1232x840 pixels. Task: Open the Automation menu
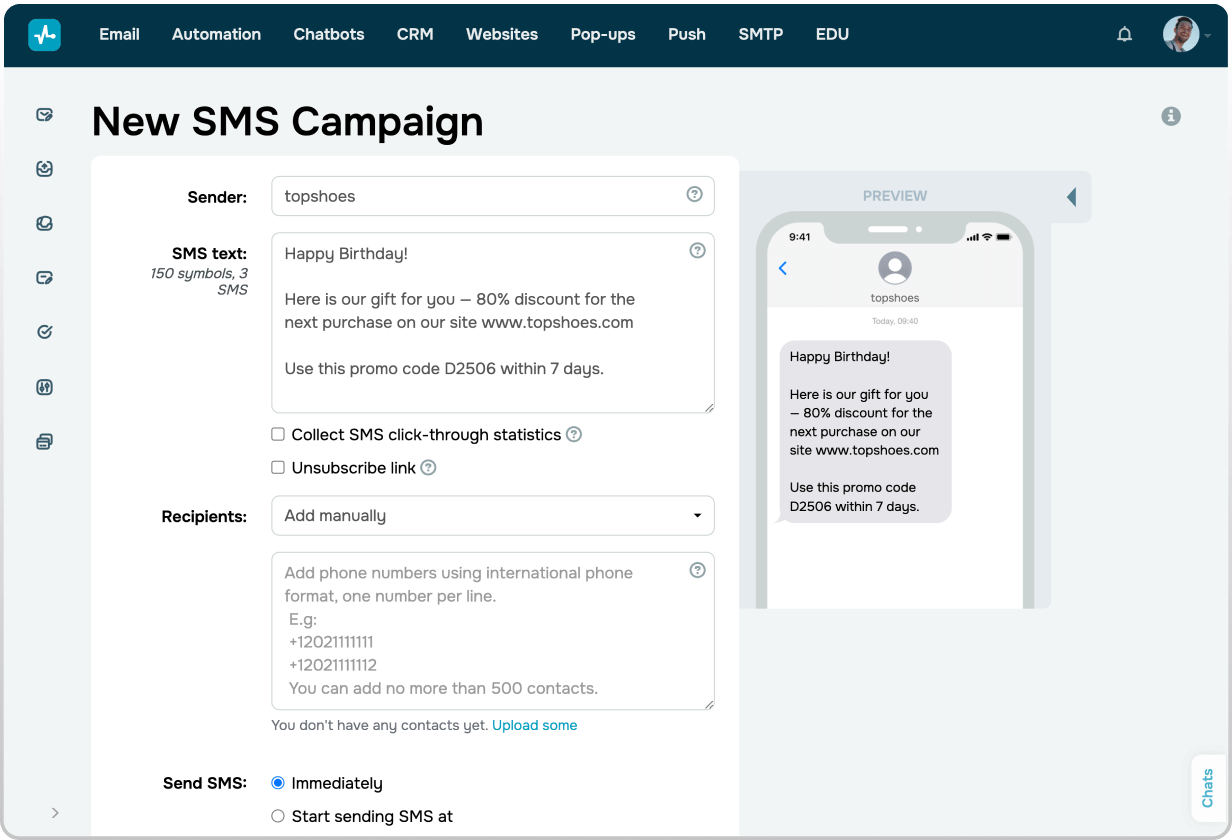coord(216,34)
